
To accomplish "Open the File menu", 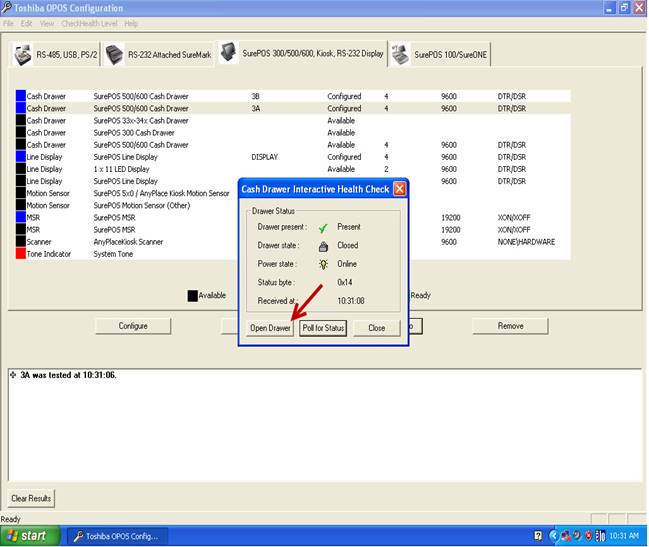I will tap(9, 23).
